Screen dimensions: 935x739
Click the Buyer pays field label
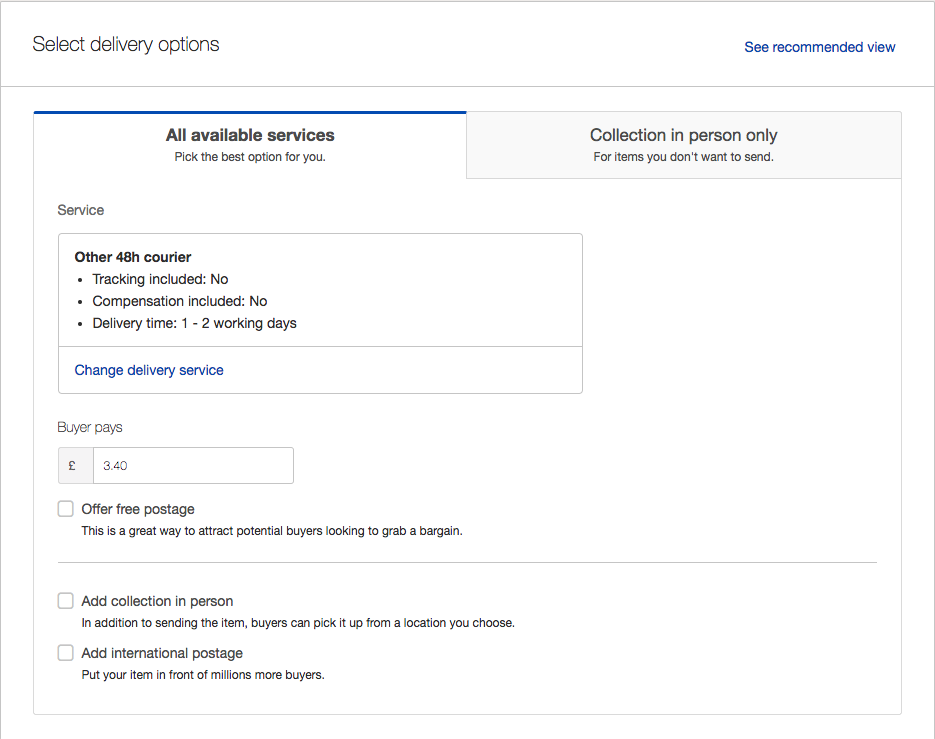point(90,427)
